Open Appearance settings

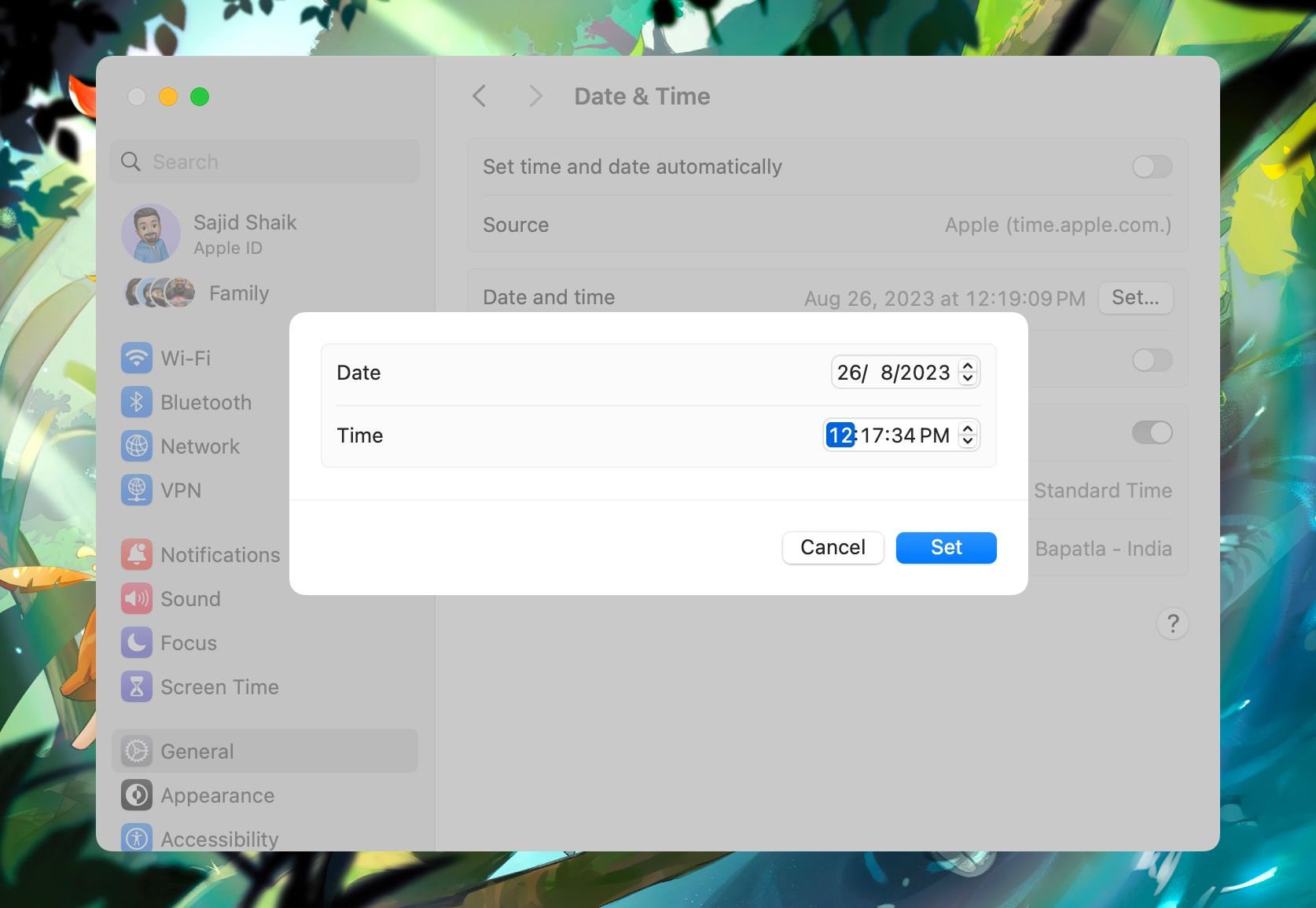(x=218, y=795)
